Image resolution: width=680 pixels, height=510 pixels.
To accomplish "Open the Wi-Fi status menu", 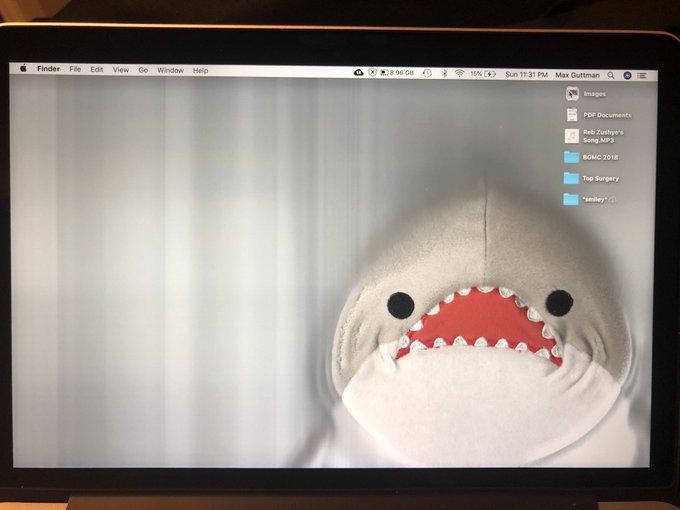I will [x=459, y=73].
